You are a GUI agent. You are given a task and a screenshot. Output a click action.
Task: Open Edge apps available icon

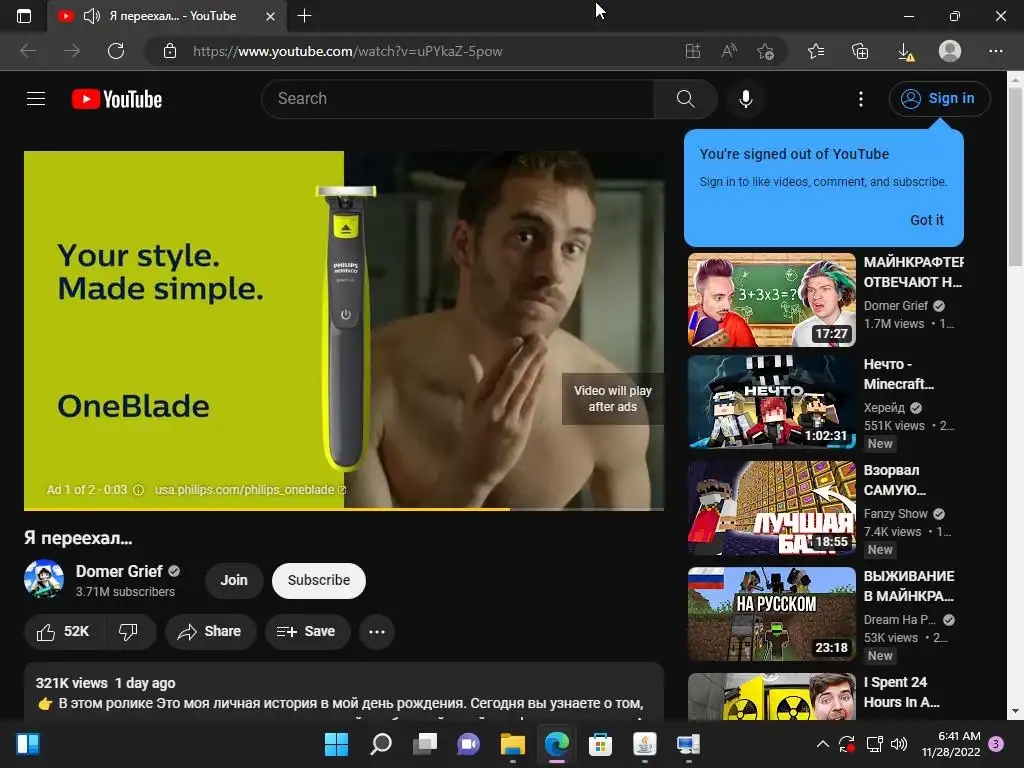[692, 51]
